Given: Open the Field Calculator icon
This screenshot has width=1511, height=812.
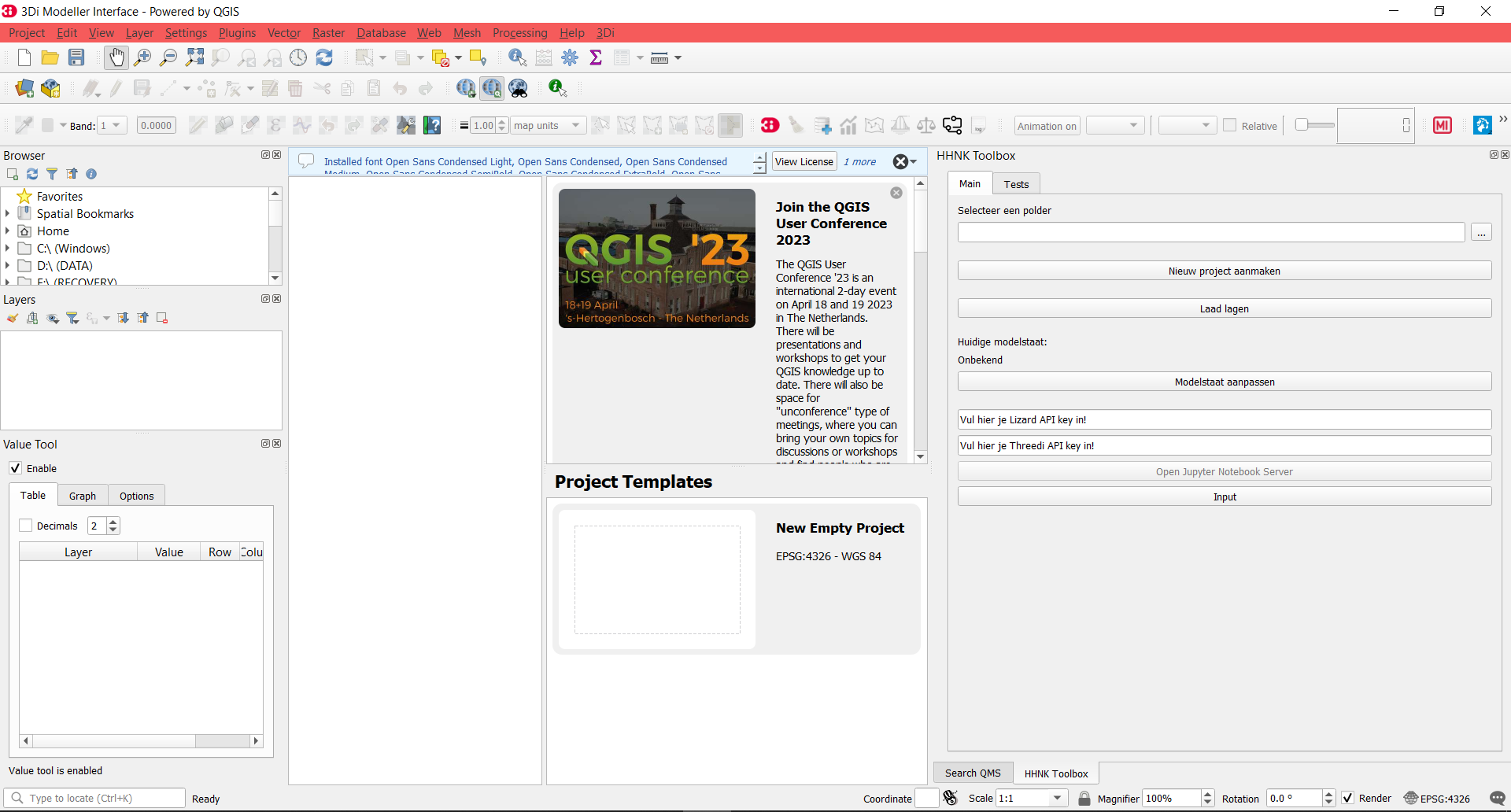Looking at the screenshot, I should pos(544,57).
